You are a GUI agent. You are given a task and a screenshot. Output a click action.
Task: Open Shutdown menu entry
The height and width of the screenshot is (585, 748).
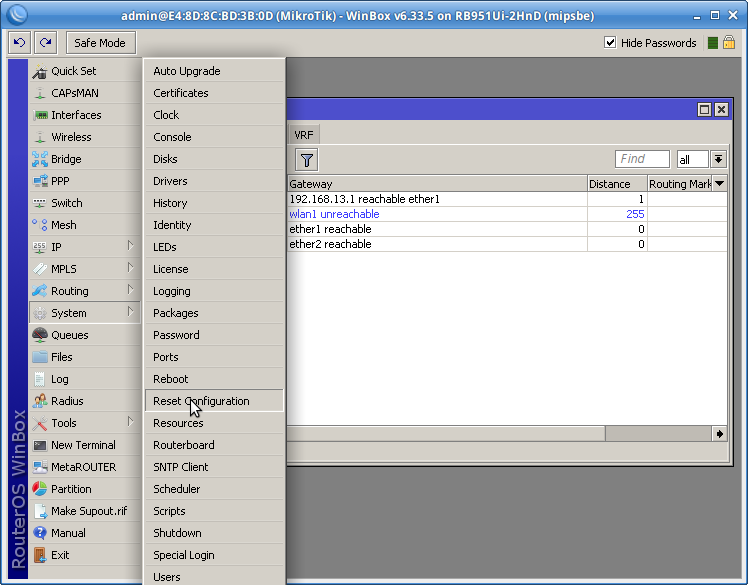pos(214,533)
